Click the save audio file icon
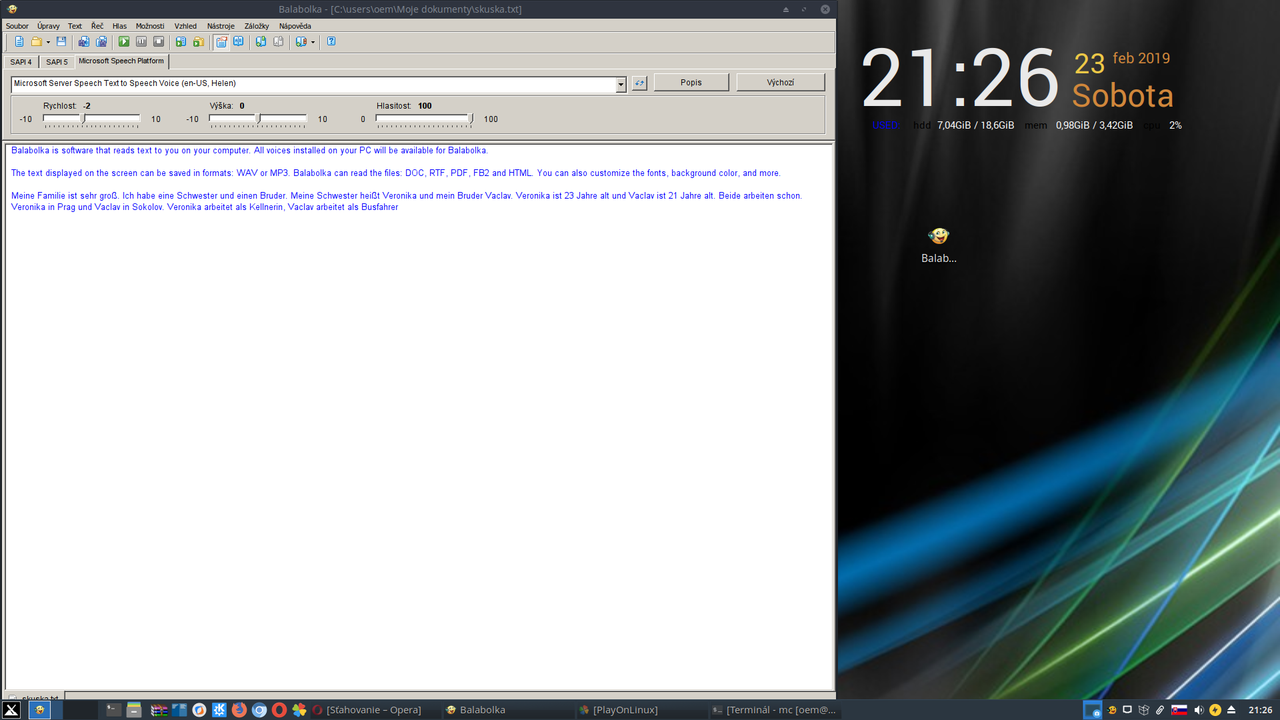 coord(181,42)
